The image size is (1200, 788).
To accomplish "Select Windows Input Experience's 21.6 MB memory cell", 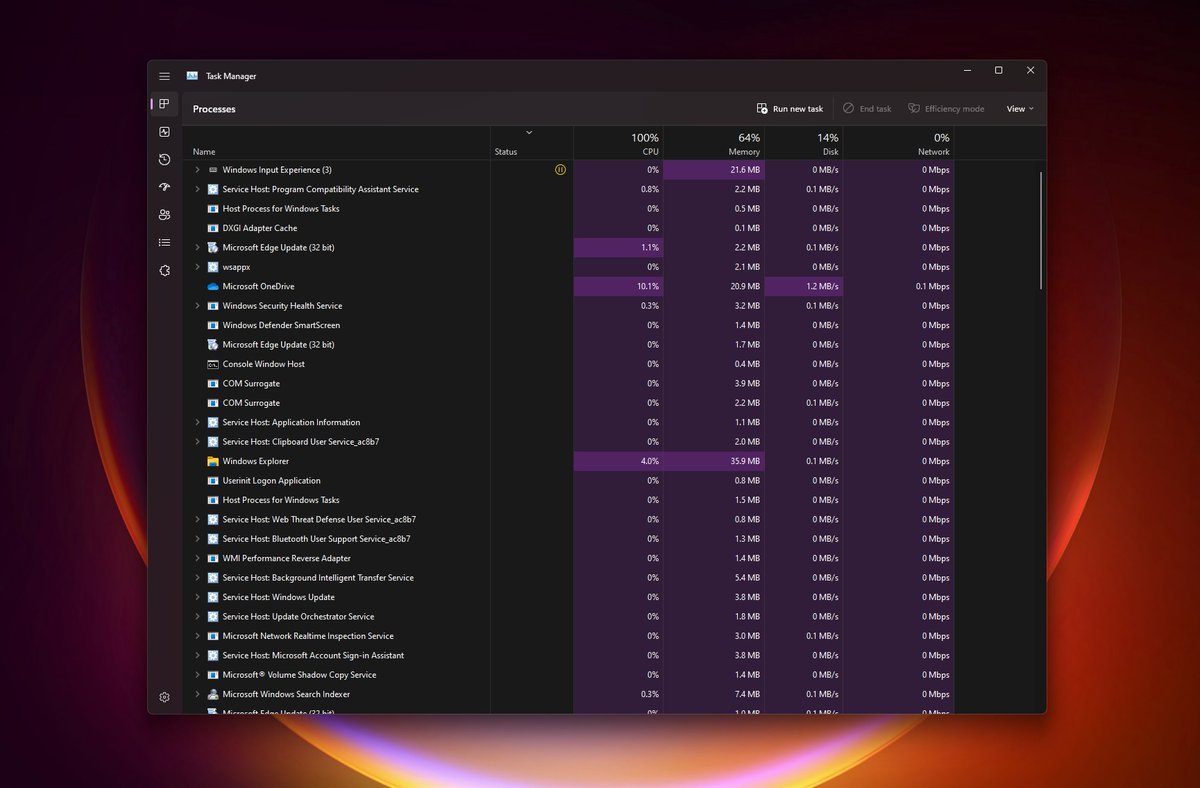I will tap(714, 170).
